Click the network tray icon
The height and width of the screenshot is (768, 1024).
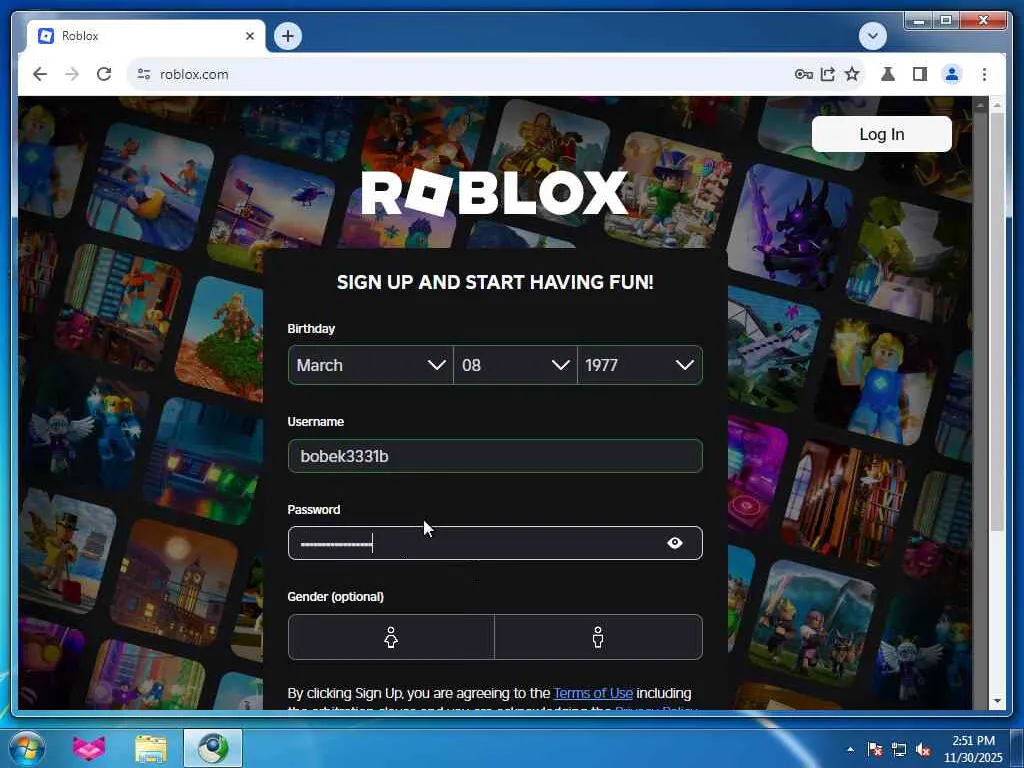[x=899, y=749]
